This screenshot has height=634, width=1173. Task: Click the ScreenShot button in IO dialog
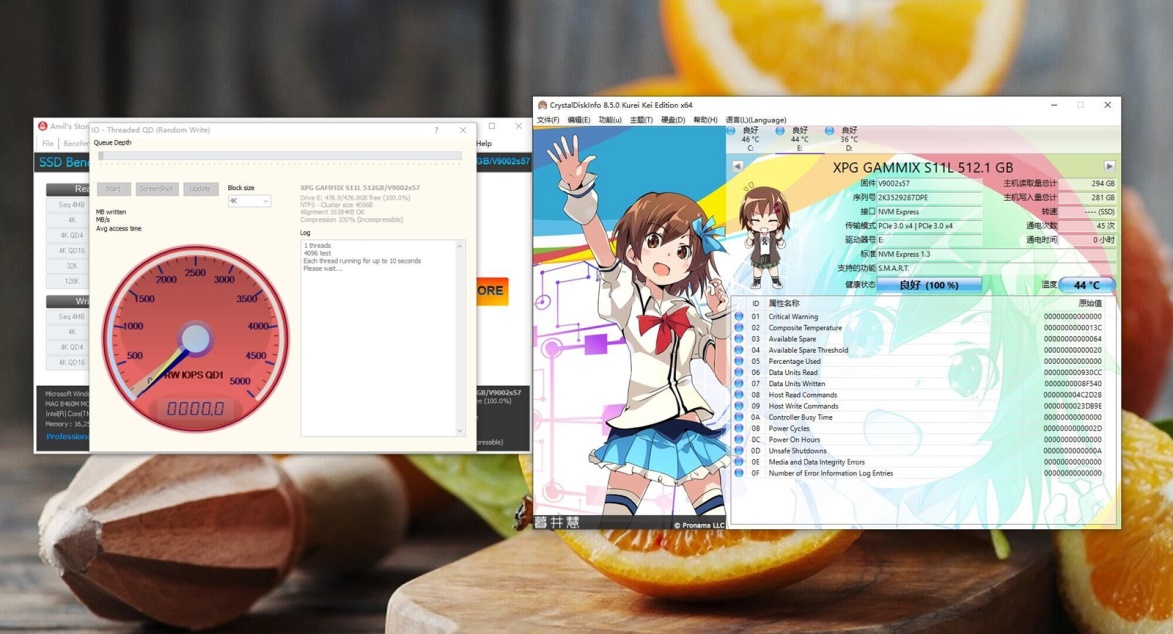[x=156, y=189]
